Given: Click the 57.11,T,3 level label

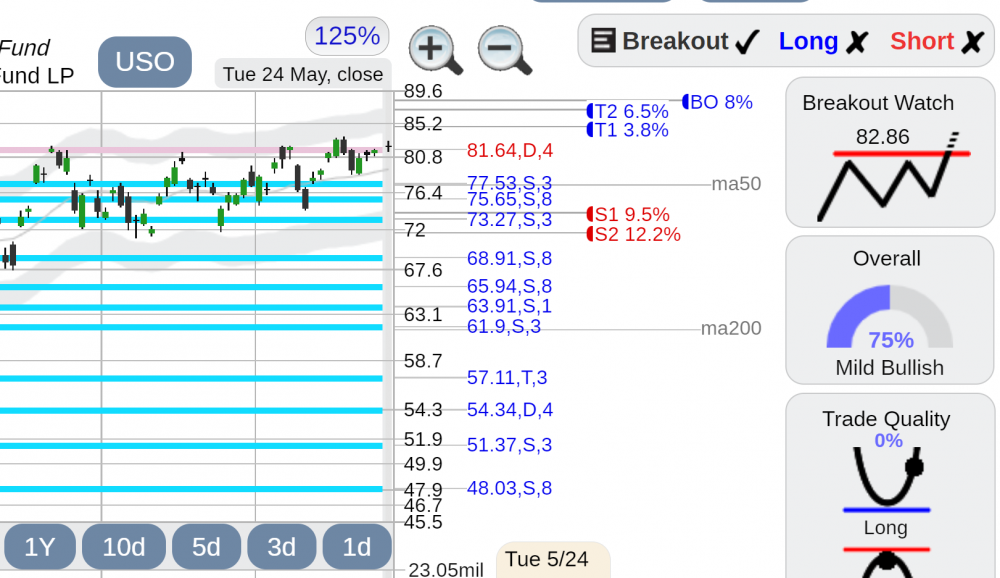Looking at the screenshot, I should [506, 378].
